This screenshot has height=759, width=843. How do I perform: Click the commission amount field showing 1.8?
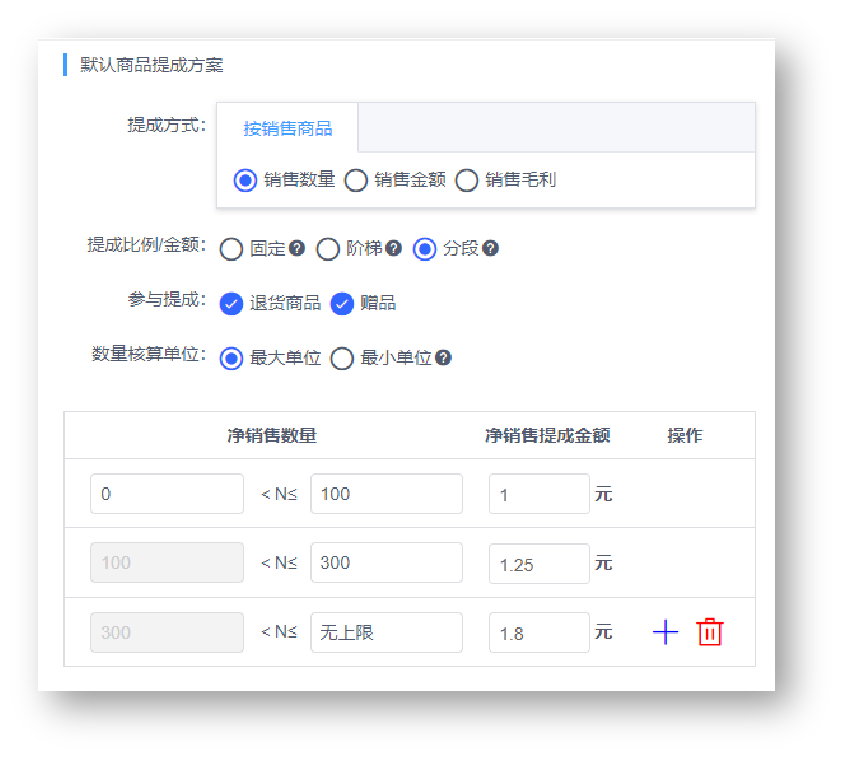539,632
